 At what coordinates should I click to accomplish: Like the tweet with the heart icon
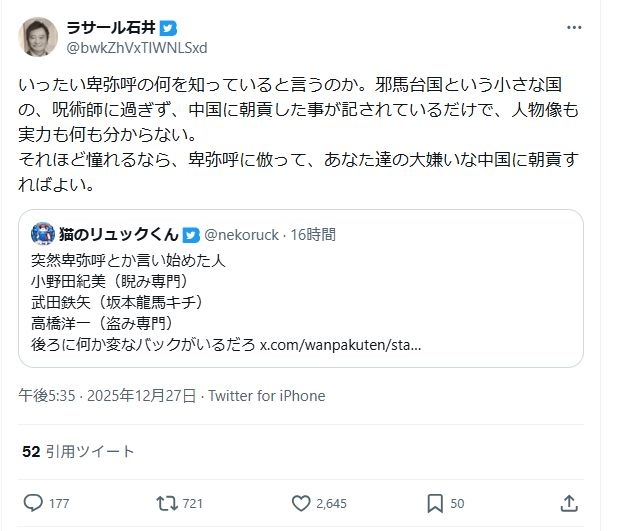(x=302, y=502)
